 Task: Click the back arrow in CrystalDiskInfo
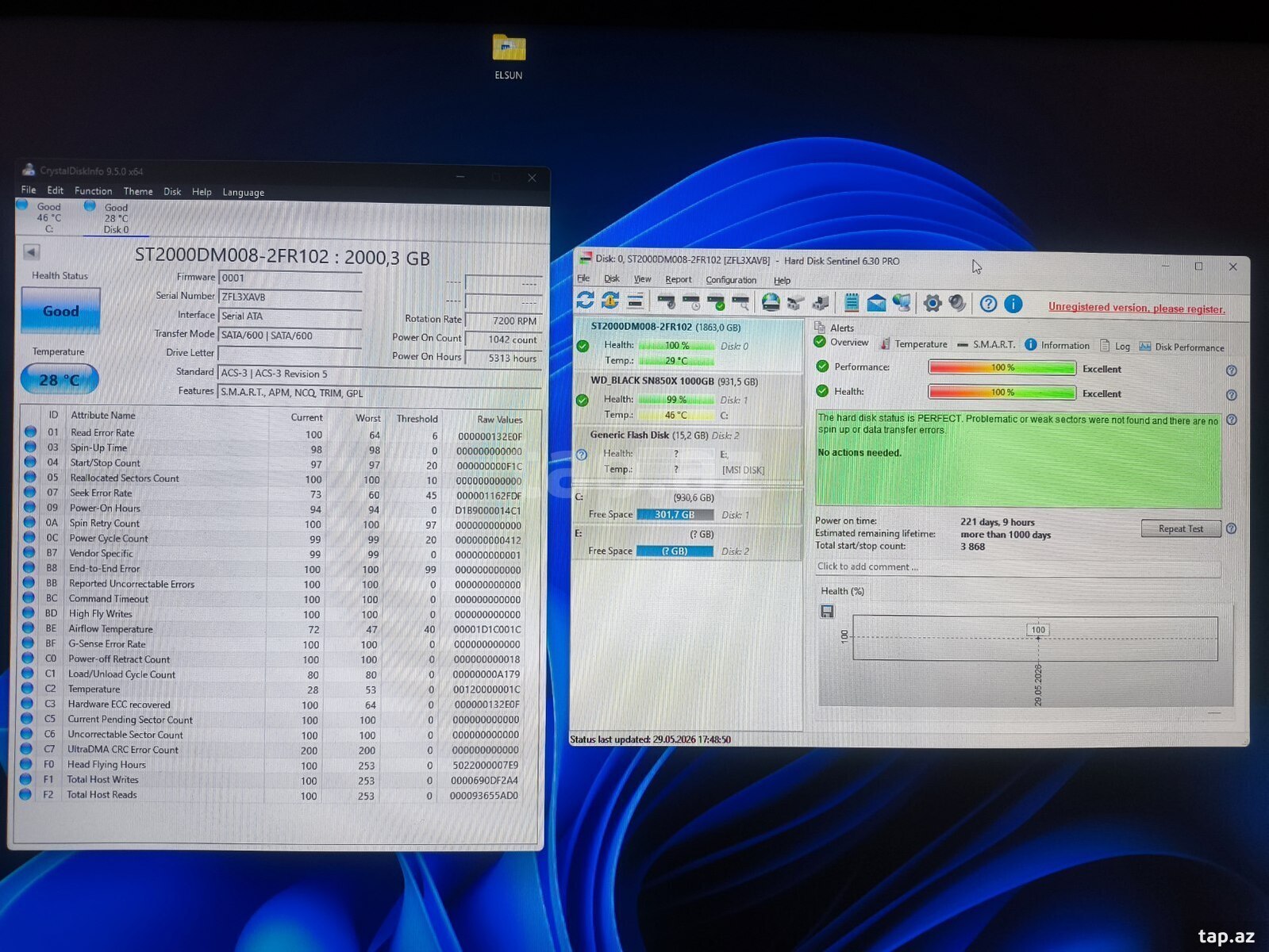pyautogui.click(x=32, y=252)
